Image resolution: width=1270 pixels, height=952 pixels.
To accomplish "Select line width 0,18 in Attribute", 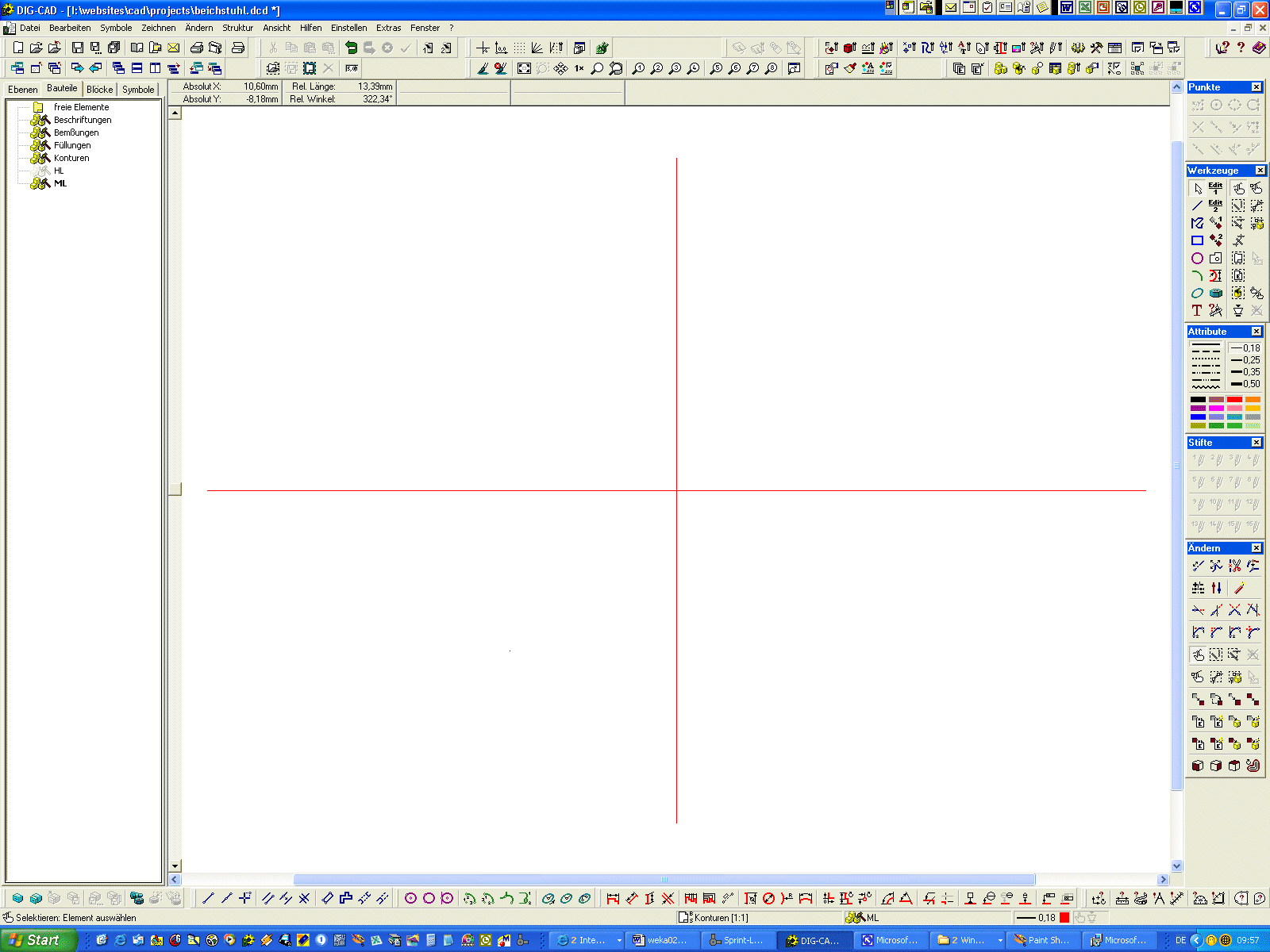I will 1245,348.
